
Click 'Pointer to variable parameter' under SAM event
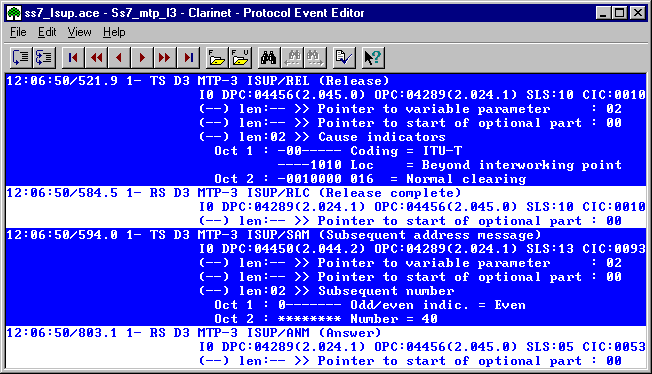(x=410, y=263)
